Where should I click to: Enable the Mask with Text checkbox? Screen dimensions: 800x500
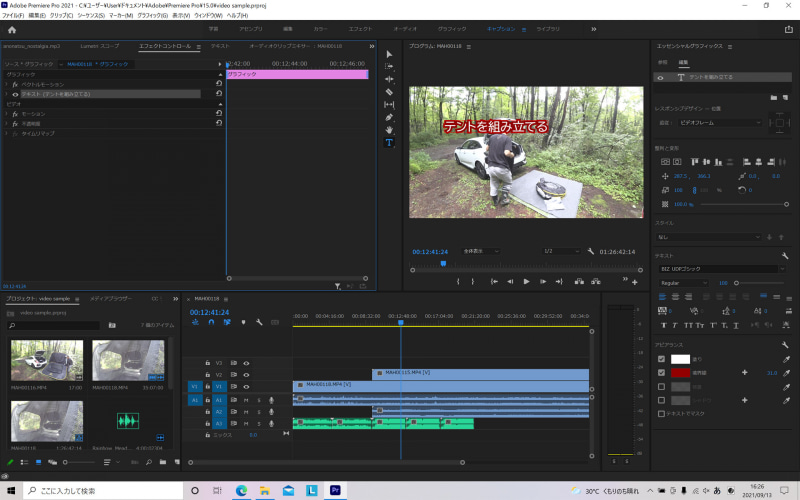(x=661, y=414)
